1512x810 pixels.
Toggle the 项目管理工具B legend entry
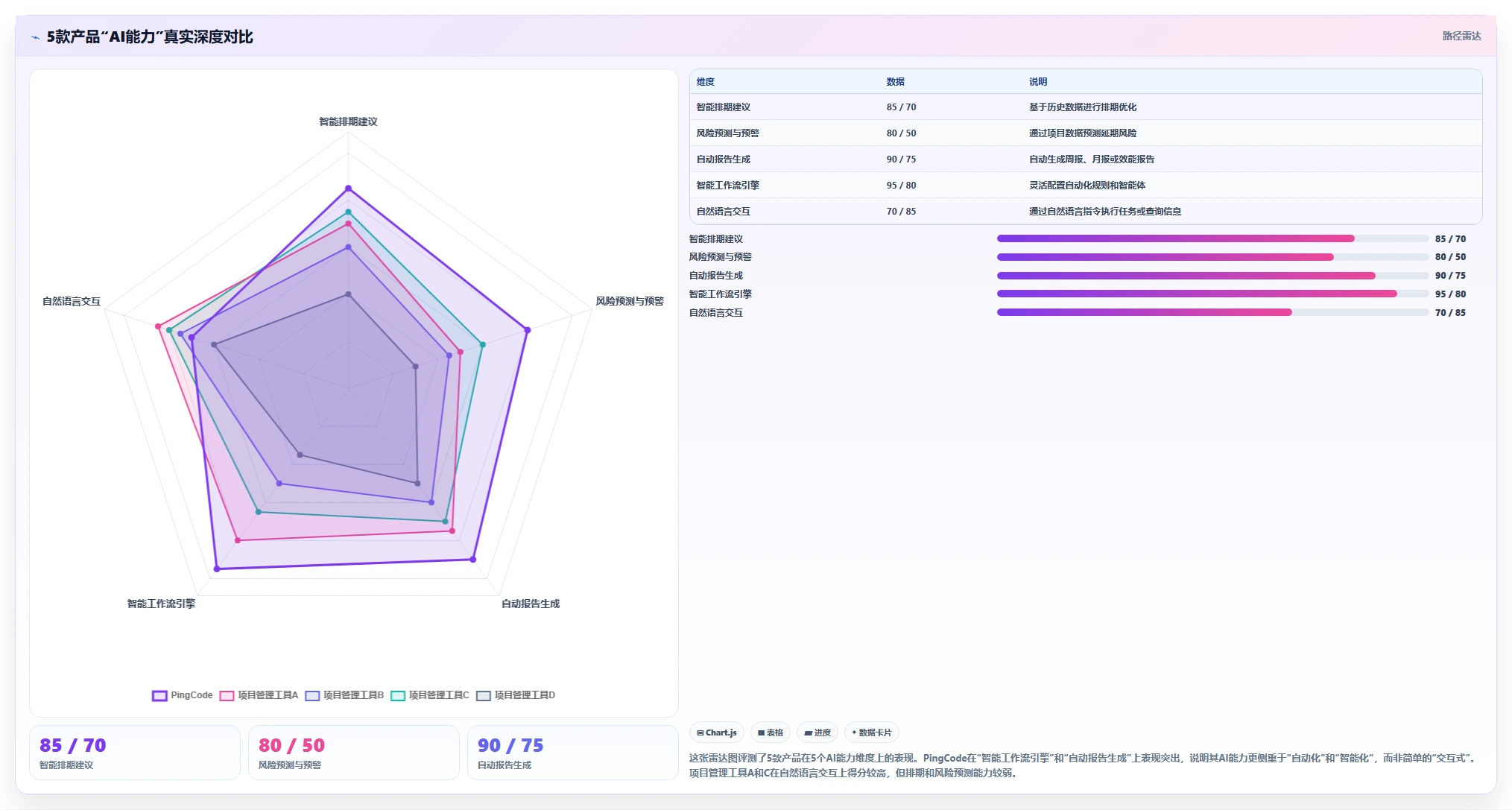(x=344, y=695)
